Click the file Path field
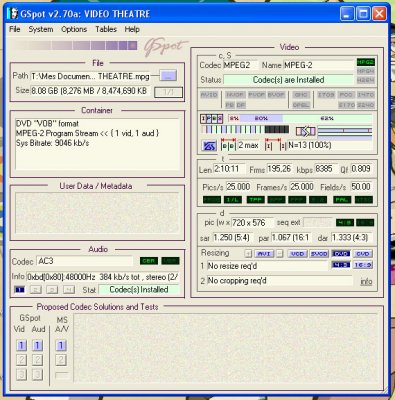Screen dimensions: 395x400 (x=90, y=76)
